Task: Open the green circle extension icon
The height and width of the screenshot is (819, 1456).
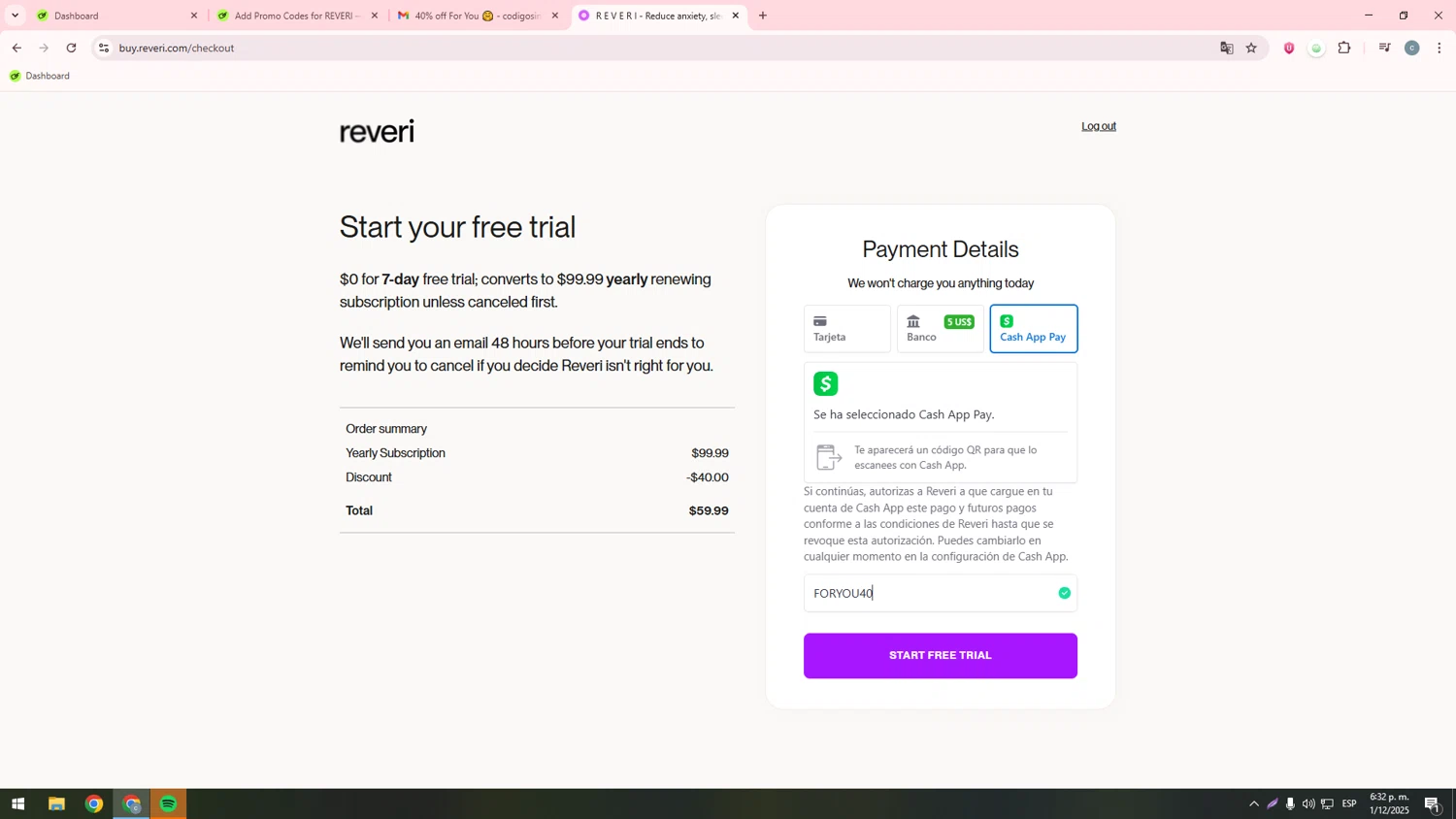Action: point(1316,48)
